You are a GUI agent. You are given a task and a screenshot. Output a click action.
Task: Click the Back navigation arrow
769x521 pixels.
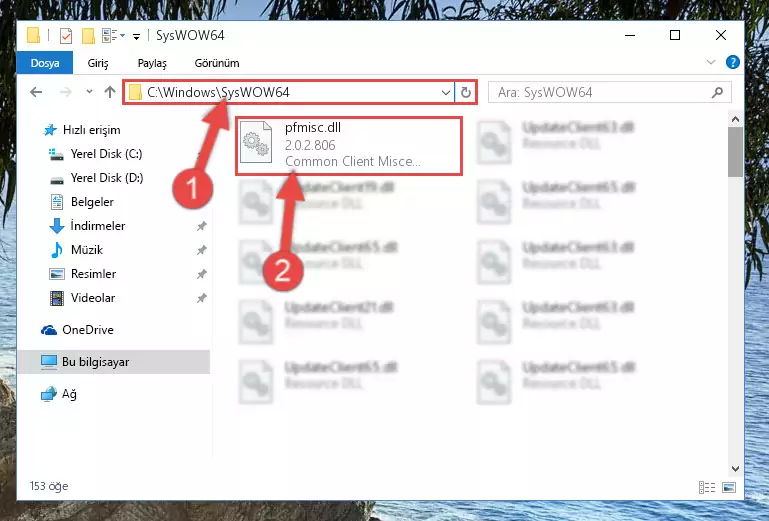click(36, 92)
